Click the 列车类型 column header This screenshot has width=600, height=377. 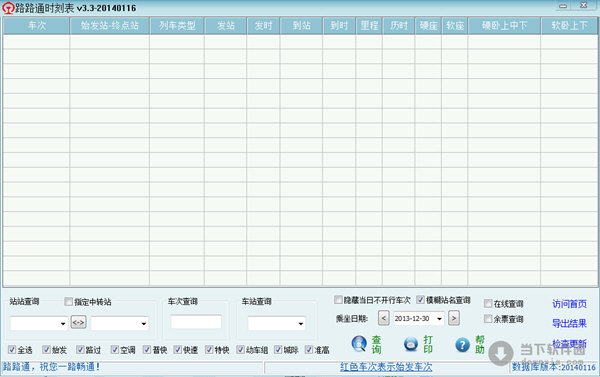click(x=177, y=26)
